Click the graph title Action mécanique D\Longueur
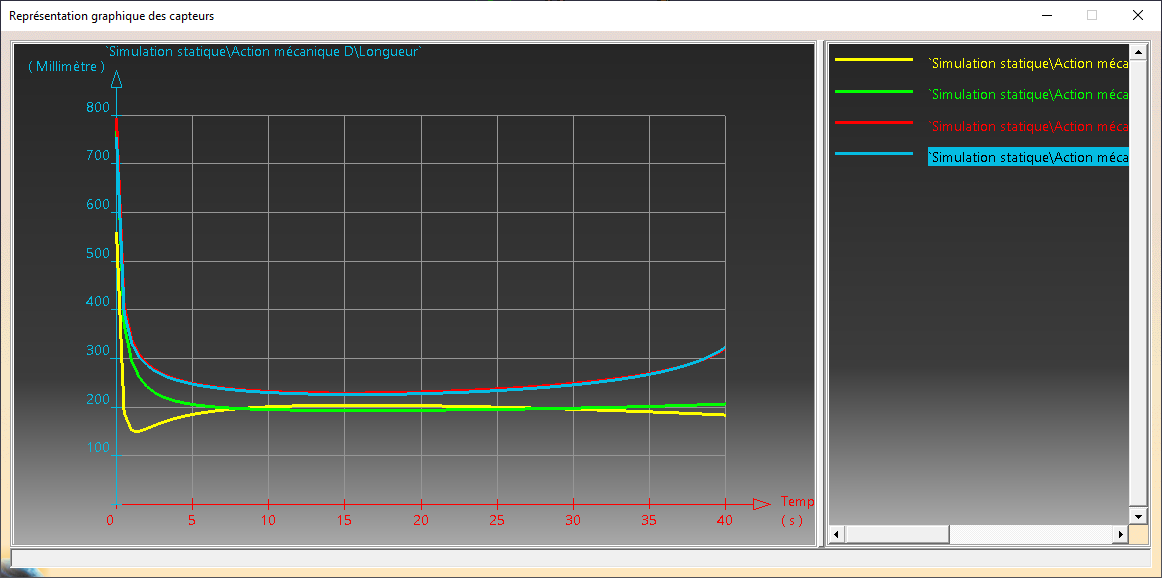Image resolution: width=1162 pixels, height=578 pixels. tap(264, 51)
